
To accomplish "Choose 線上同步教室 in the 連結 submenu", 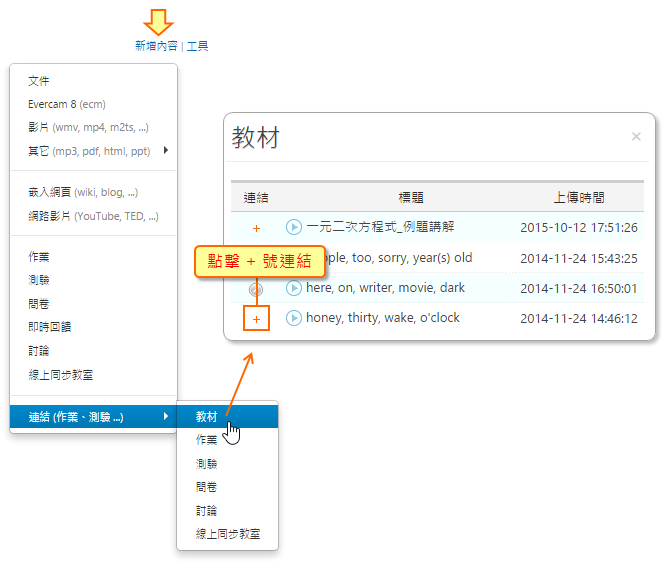I will [227, 534].
